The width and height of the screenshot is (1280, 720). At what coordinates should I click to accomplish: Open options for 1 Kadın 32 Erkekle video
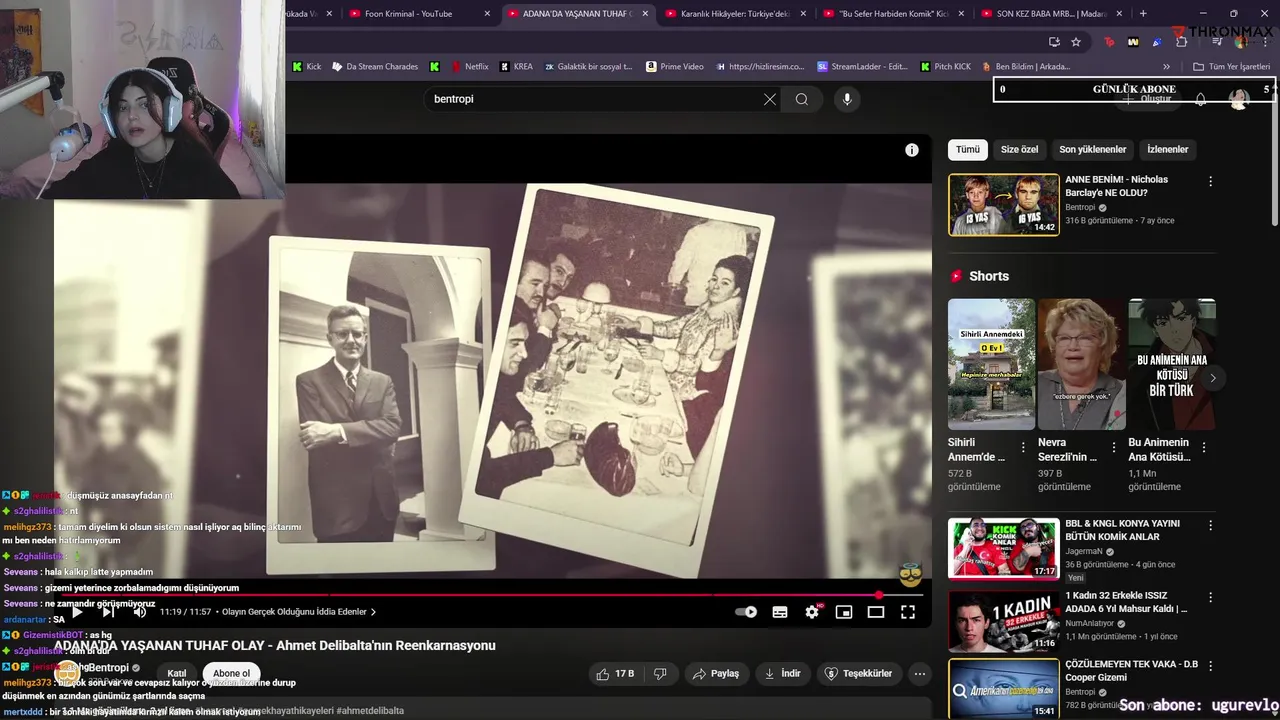point(1211,598)
